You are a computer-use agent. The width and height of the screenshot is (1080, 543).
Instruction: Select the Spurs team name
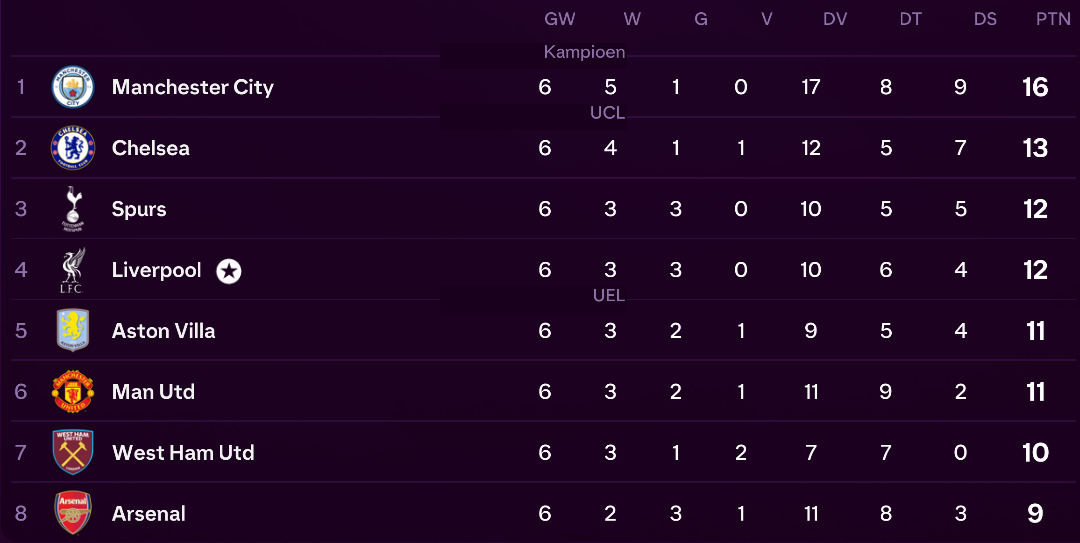click(x=139, y=209)
